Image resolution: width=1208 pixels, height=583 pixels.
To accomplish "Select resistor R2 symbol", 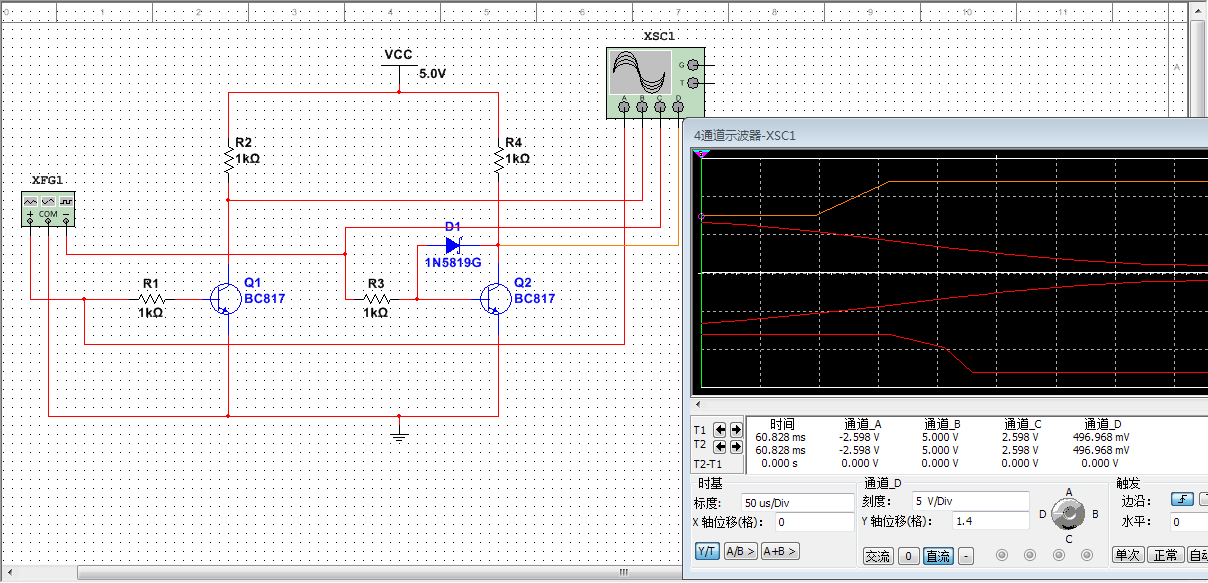I will coord(229,159).
